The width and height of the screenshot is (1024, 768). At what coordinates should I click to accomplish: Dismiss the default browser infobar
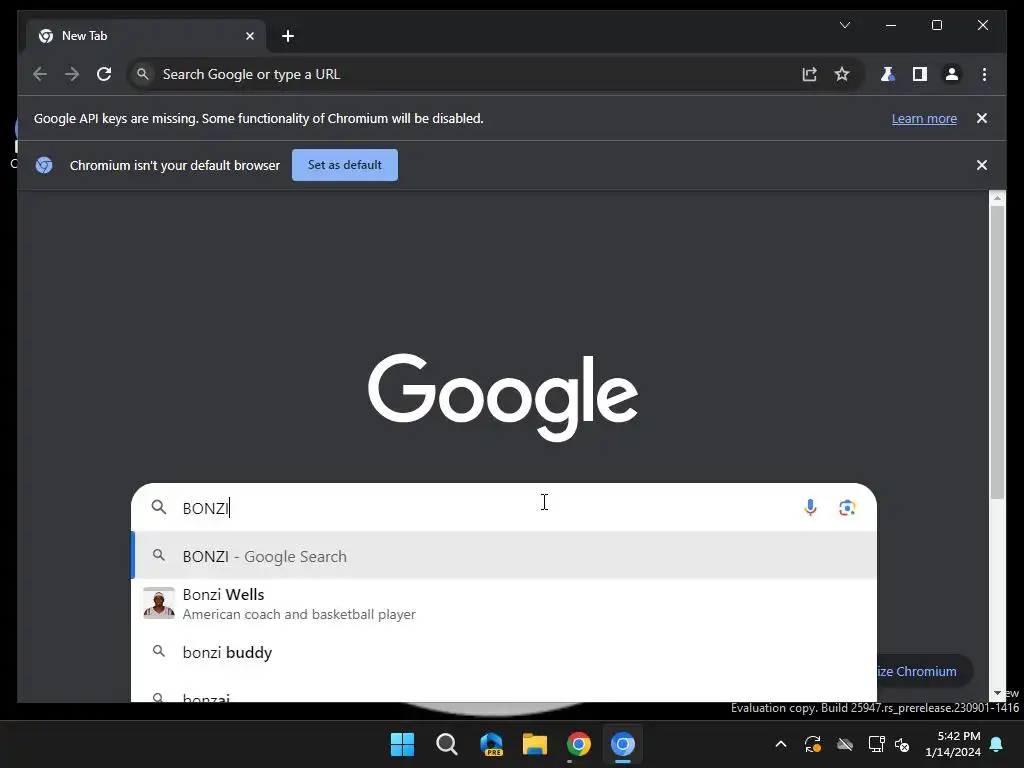[982, 165]
